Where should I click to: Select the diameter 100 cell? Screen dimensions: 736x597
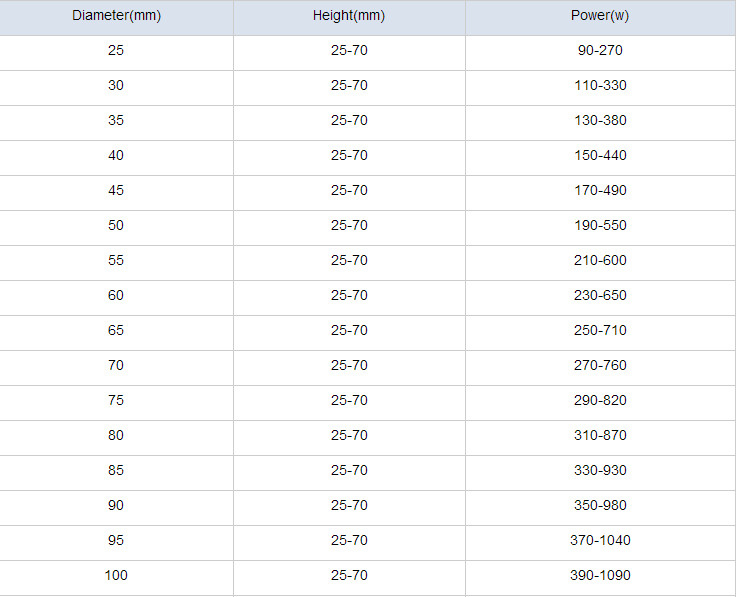click(x=116, y=576)
